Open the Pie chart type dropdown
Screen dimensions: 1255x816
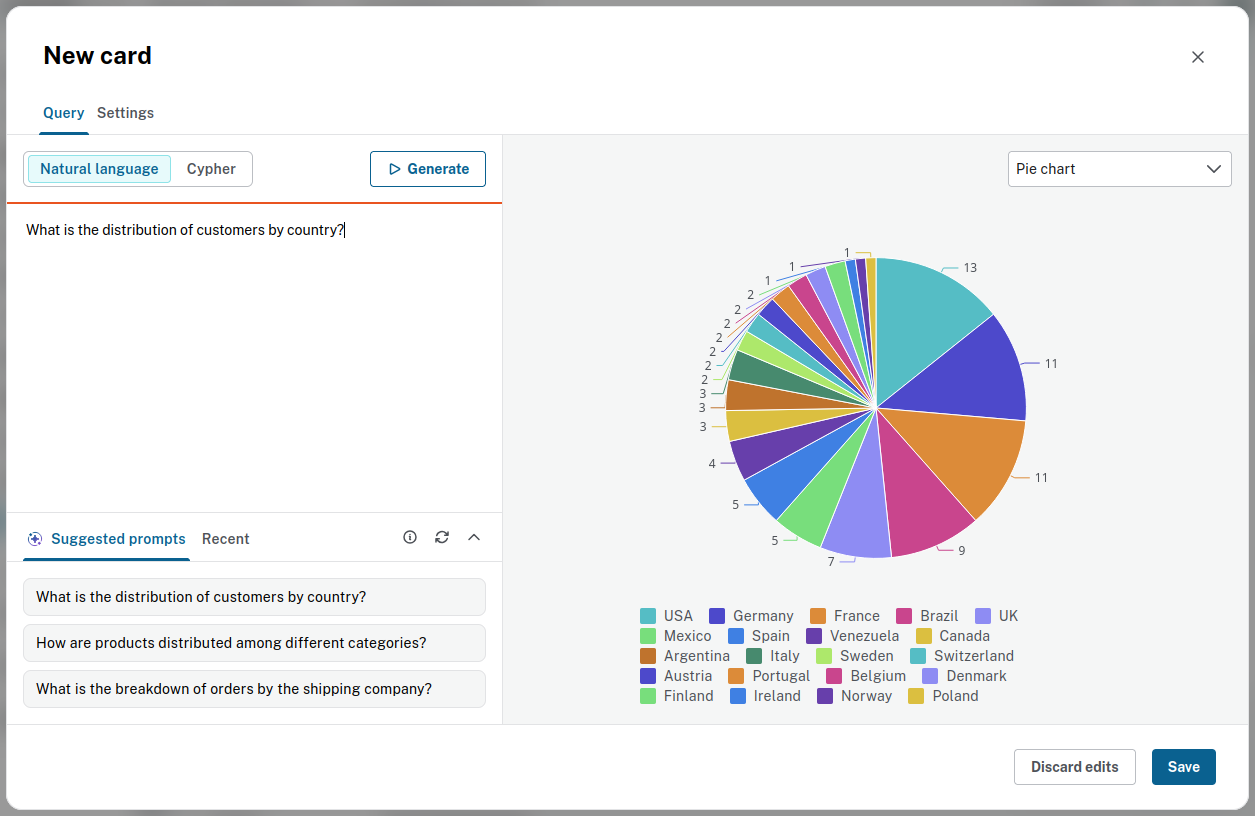[x=1119, y=168]
